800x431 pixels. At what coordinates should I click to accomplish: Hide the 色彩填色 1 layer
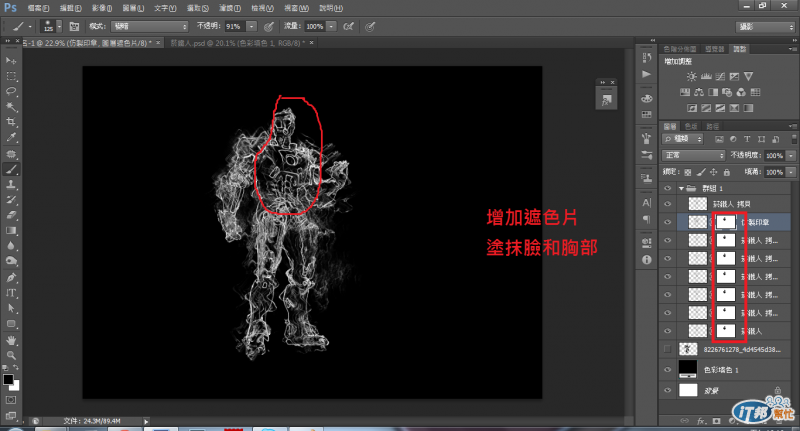click(667, 370)
